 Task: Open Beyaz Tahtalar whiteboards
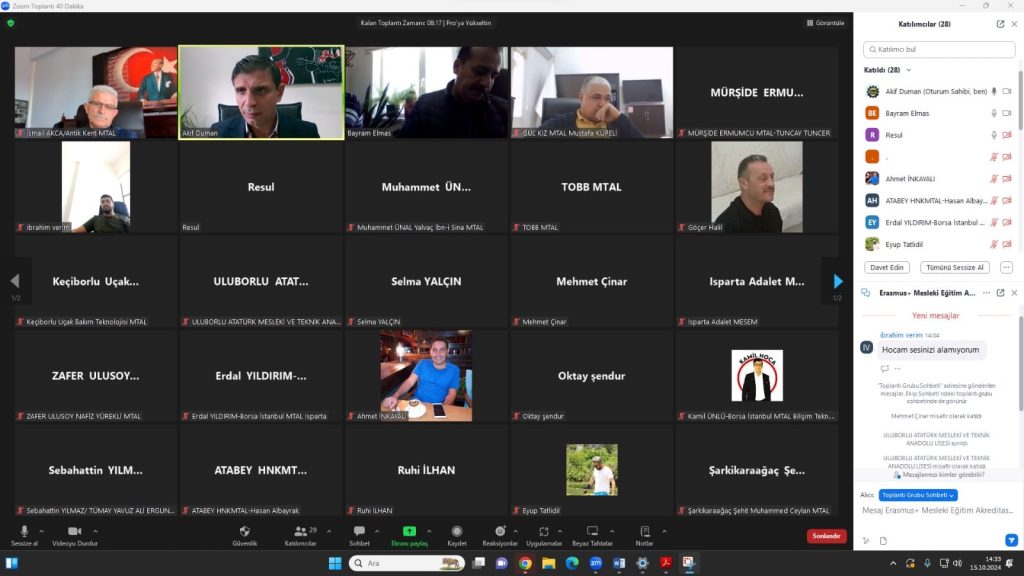[x=592, y=536]
